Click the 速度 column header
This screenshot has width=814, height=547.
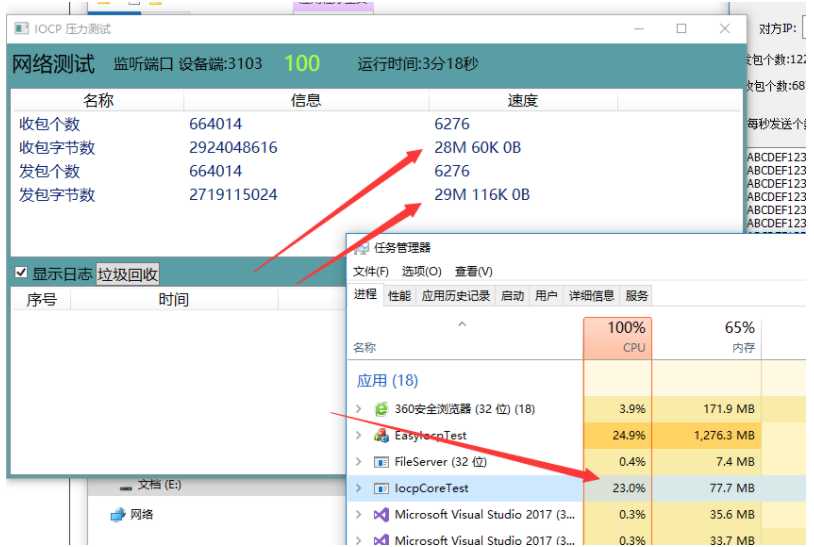523,100
